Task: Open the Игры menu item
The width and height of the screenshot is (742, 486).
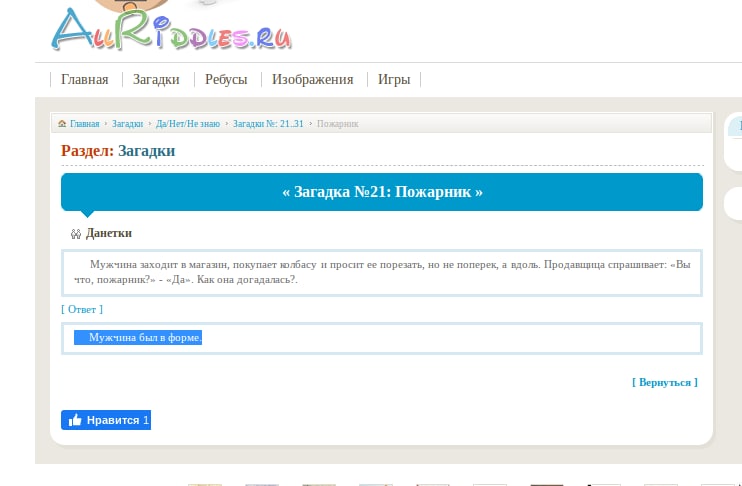Action: [x=394, y=80]
